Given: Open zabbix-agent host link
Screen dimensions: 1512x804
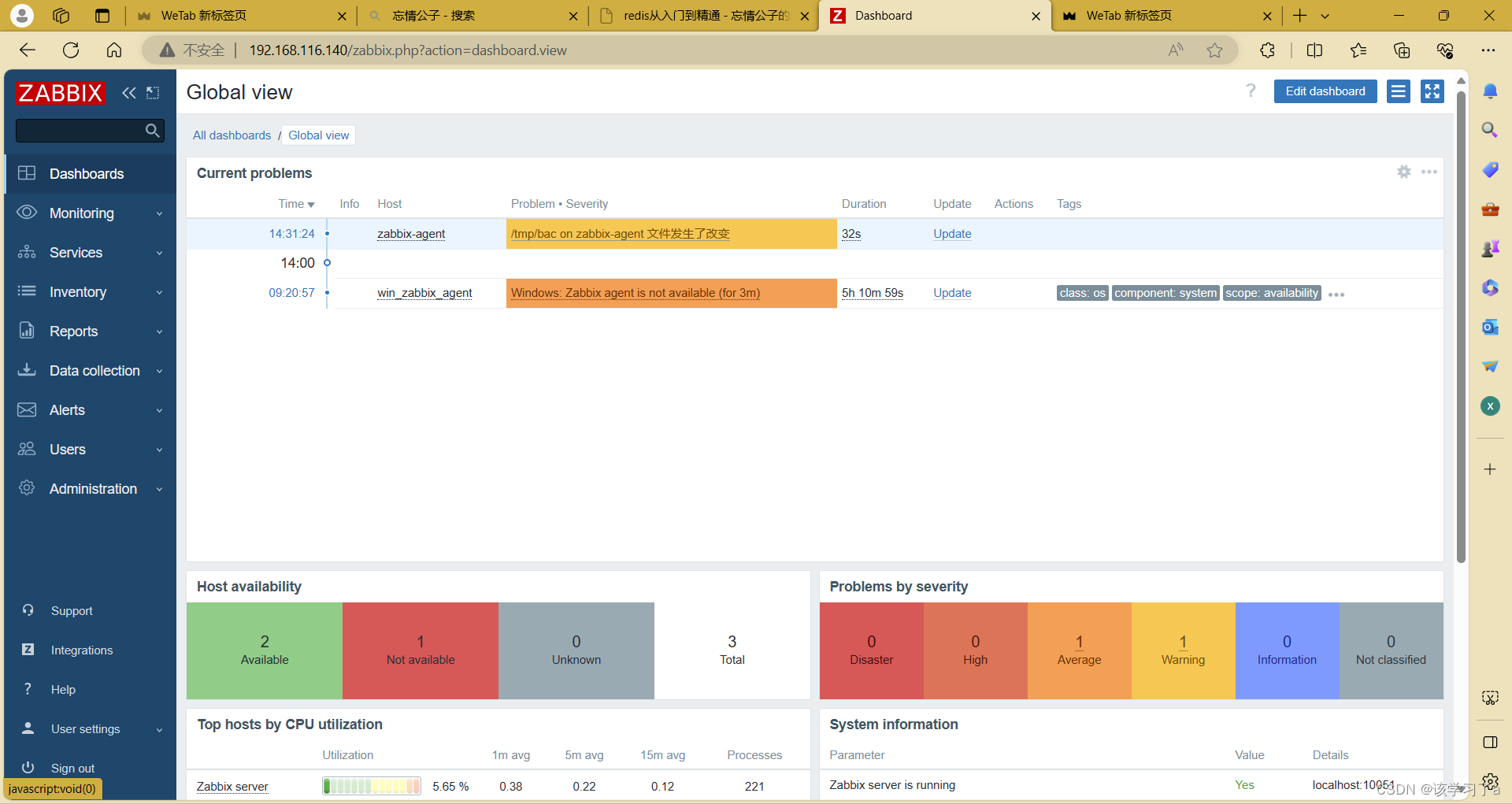Looking at the screenshot, I should pos(411,234).
